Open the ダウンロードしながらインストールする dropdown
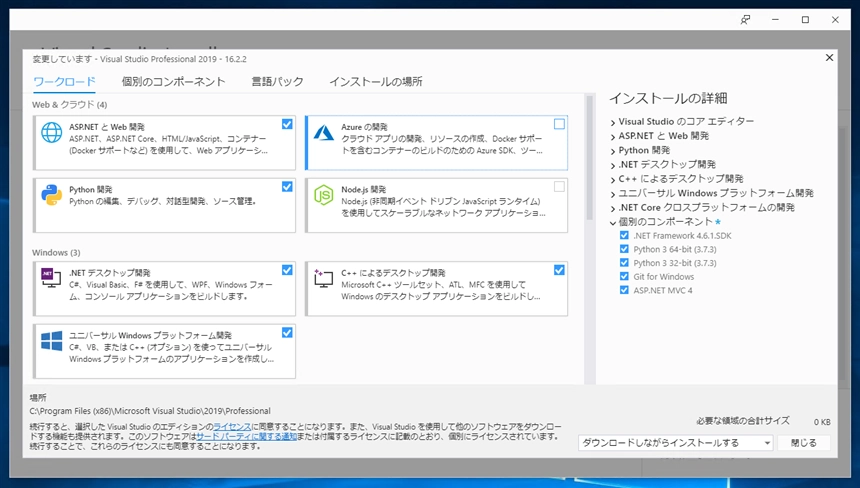This screenshot has height=488, width=860. [x=676, y=442]
